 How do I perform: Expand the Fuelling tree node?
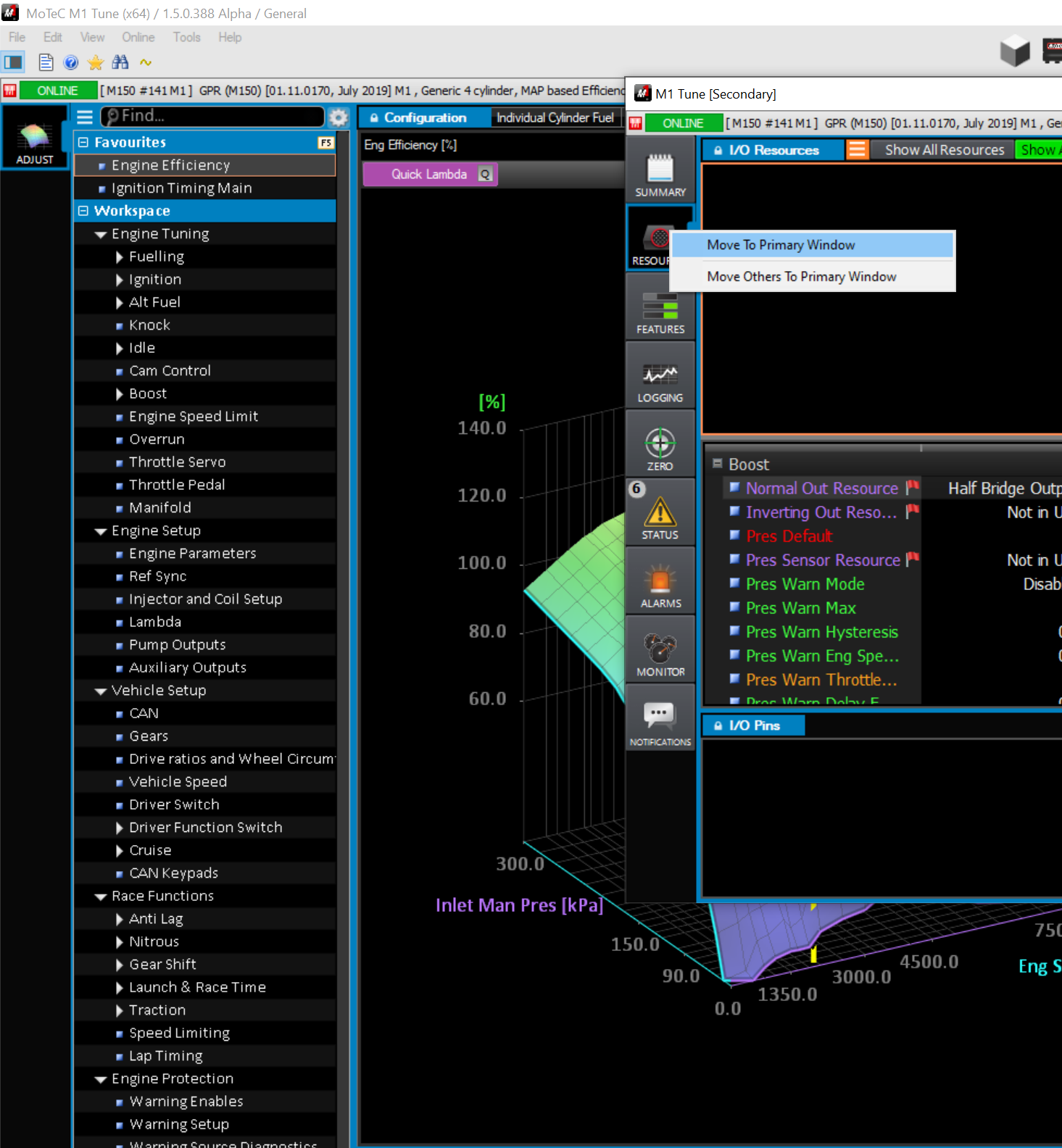[120, 257]
